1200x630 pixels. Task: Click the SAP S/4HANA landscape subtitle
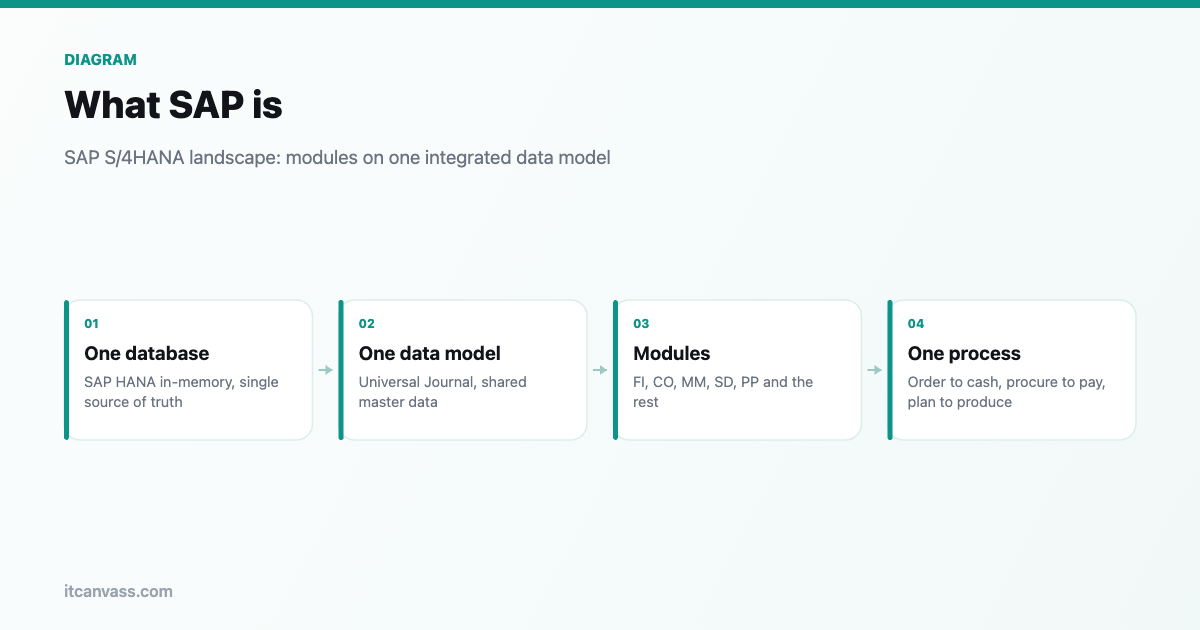click(x=337, y=157)
